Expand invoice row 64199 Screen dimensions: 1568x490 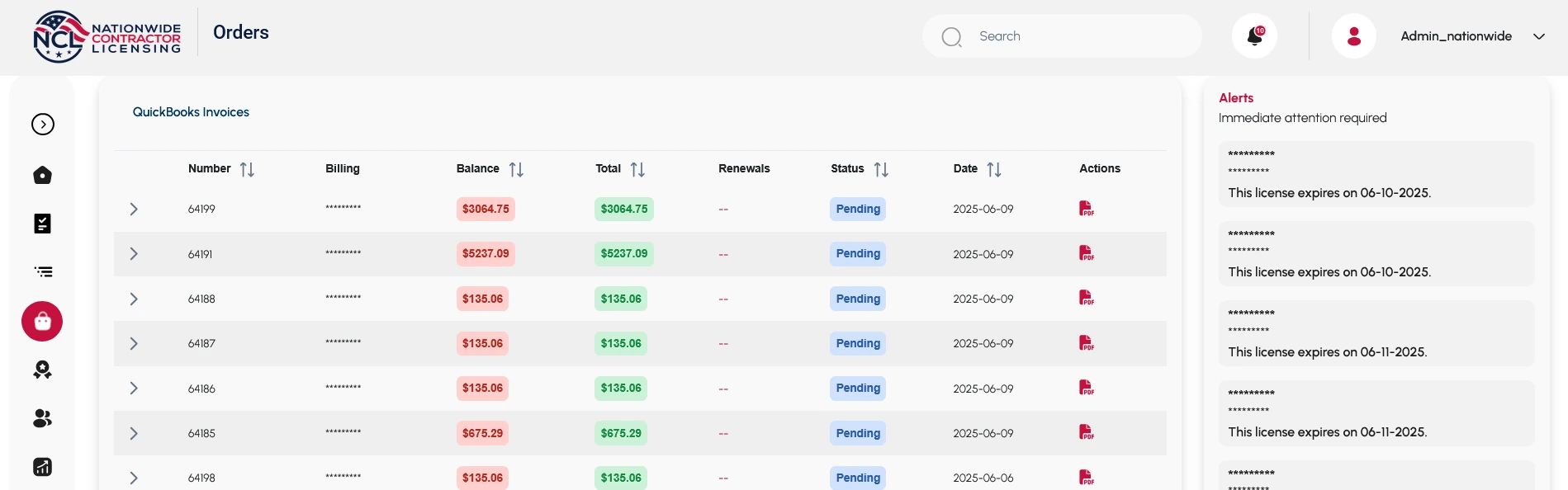point(134,210)
